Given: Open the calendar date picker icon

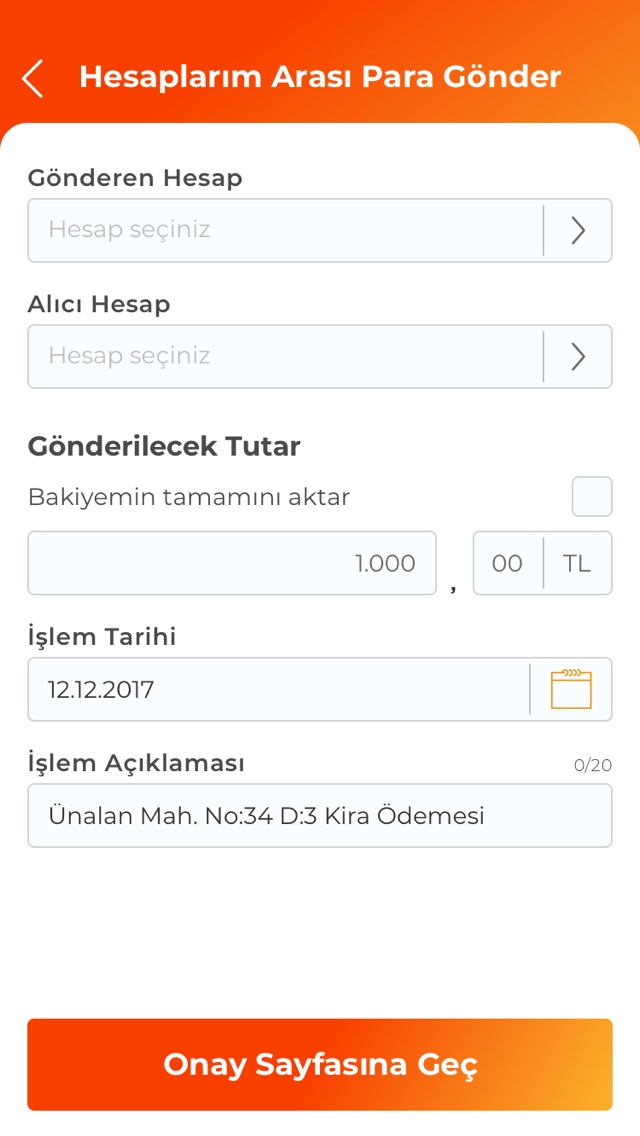Looking at the screenshot, I should click(571, 689).
